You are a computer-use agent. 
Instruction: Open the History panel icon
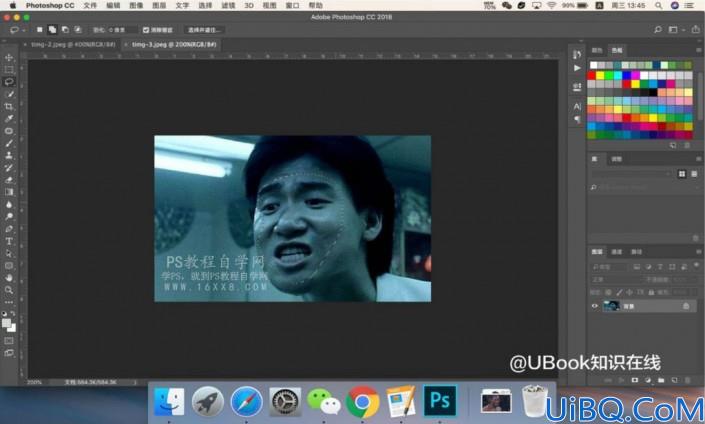click(577, 54)
